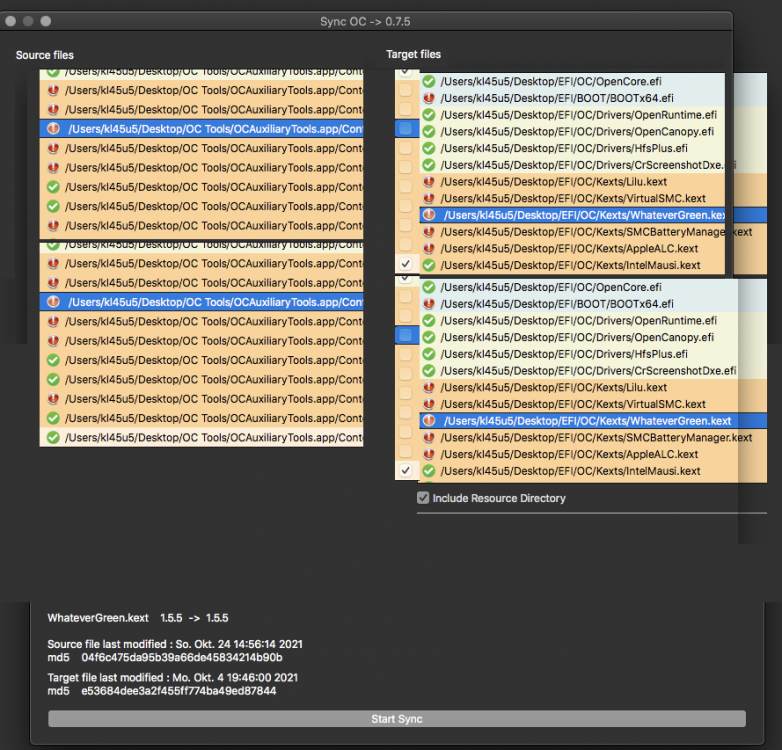Click the Sync OC -> 0.7.5 window title
The width and height of the screenshot is (782, 750).
[365, 21]
